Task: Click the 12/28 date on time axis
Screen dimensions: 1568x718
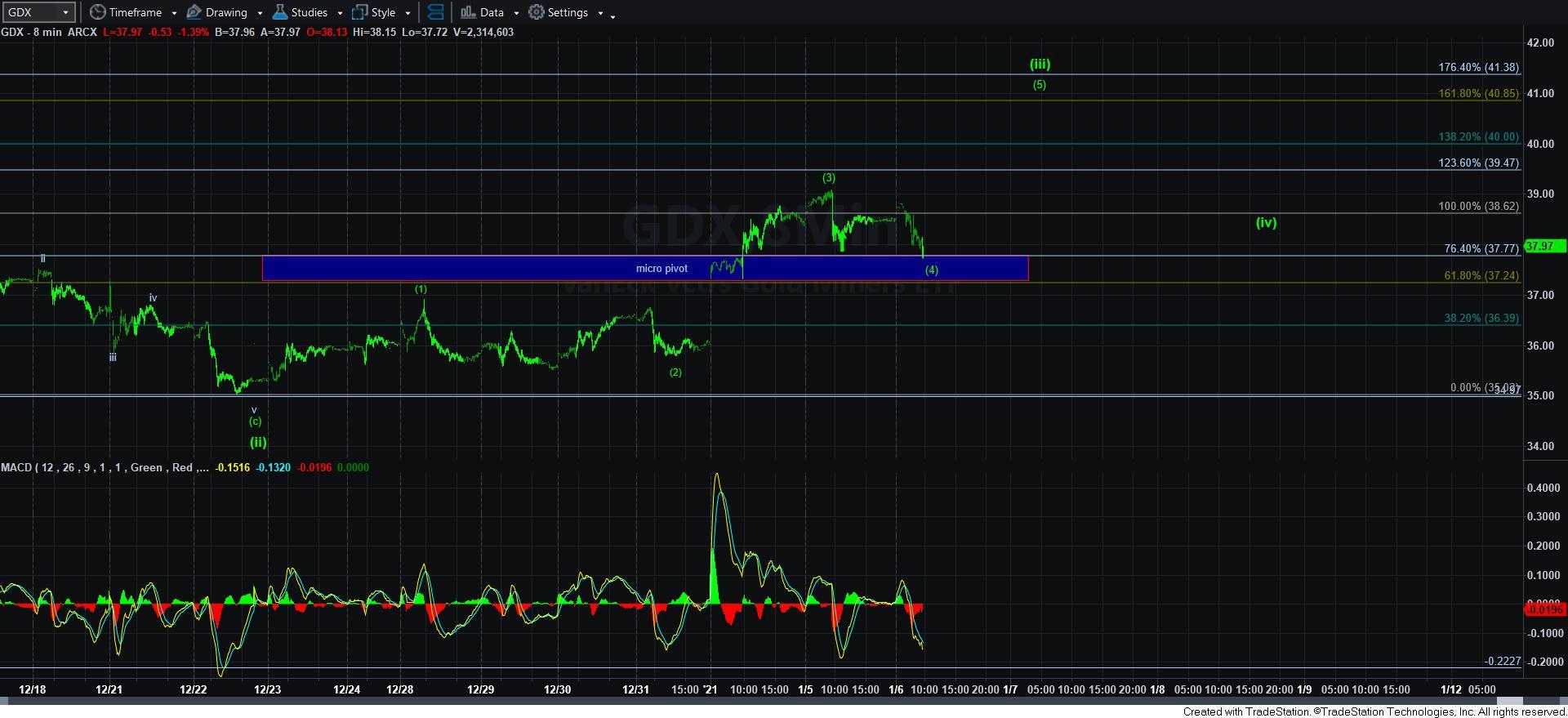Action: tap(399, 690)
